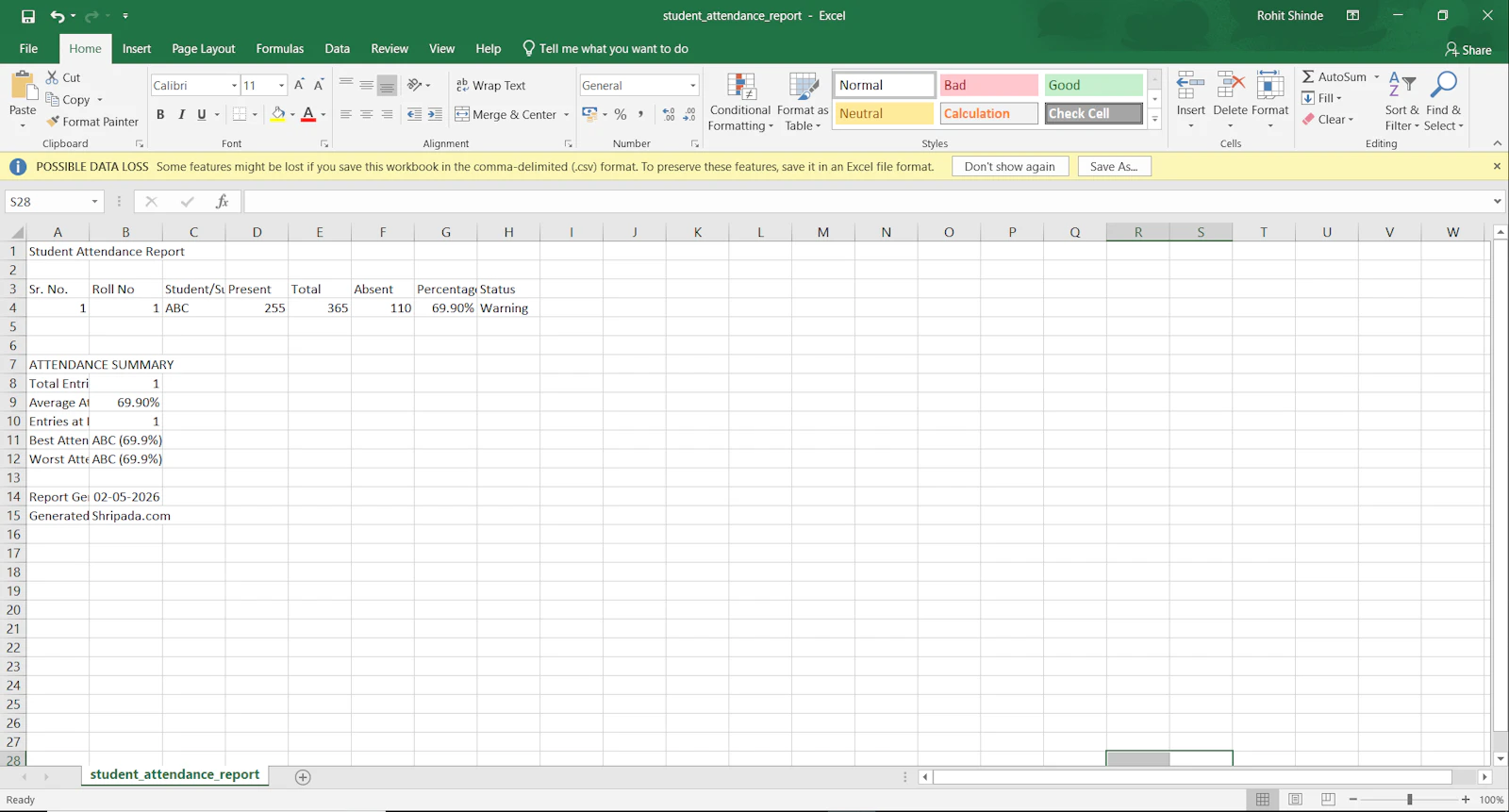Switch to Page Break Preview
Screen dimensions: 1509x812
(x=1328, y=800)
